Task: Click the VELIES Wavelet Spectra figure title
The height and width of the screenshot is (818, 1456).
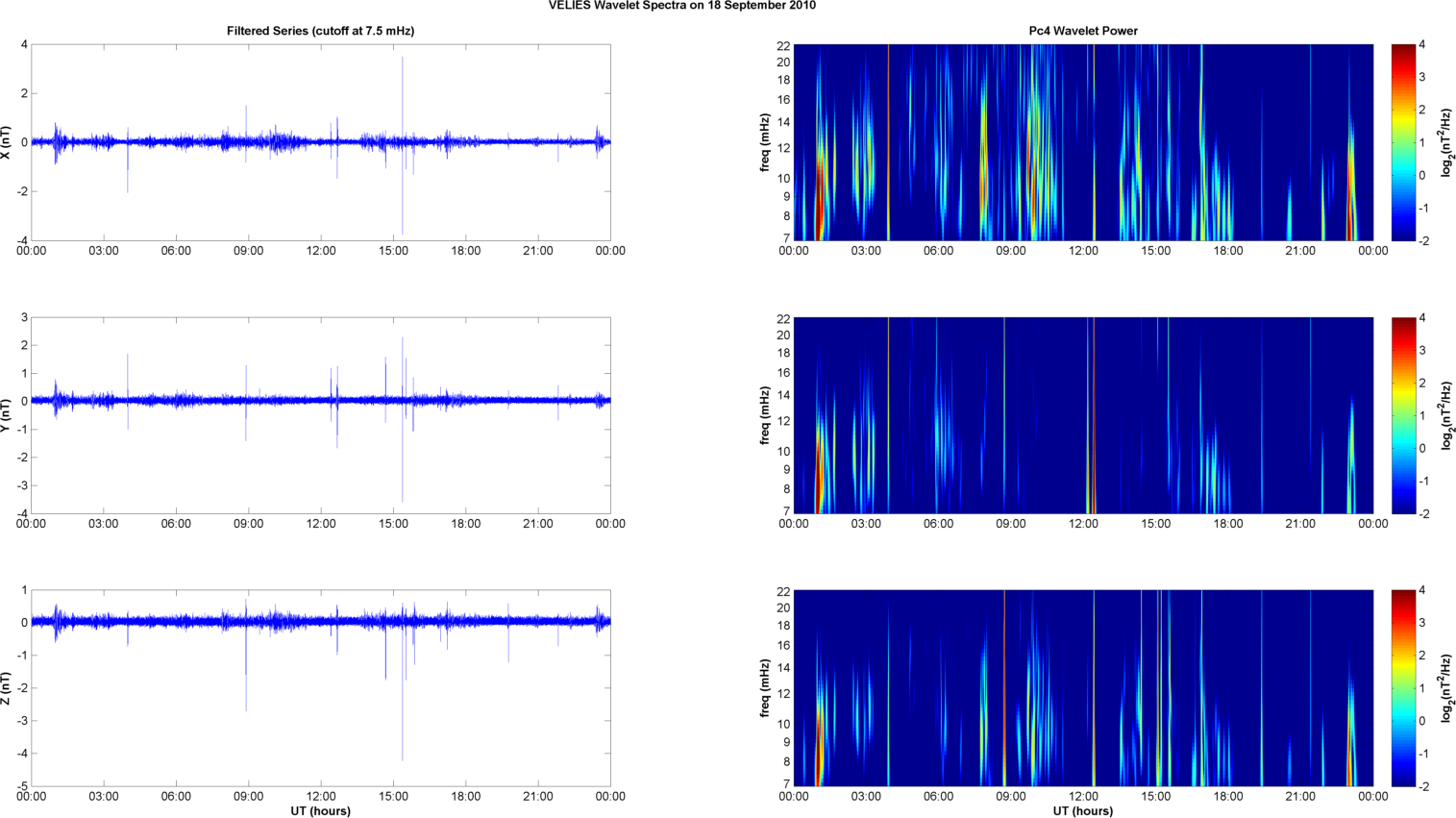Action: 681,6
